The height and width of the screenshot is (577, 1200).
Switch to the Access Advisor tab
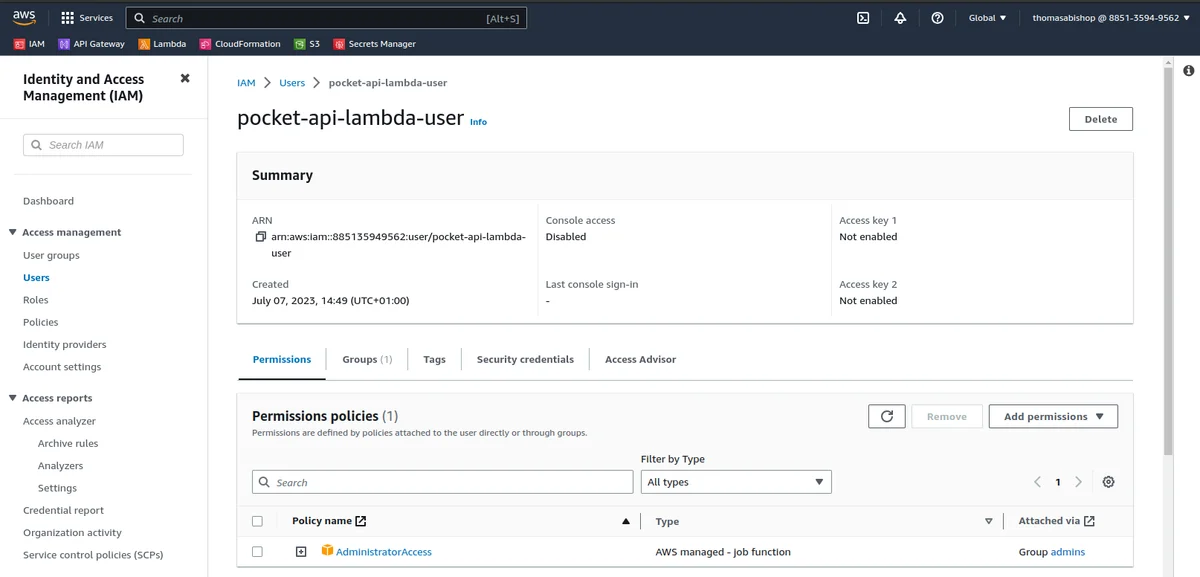(x=640, y=359)
